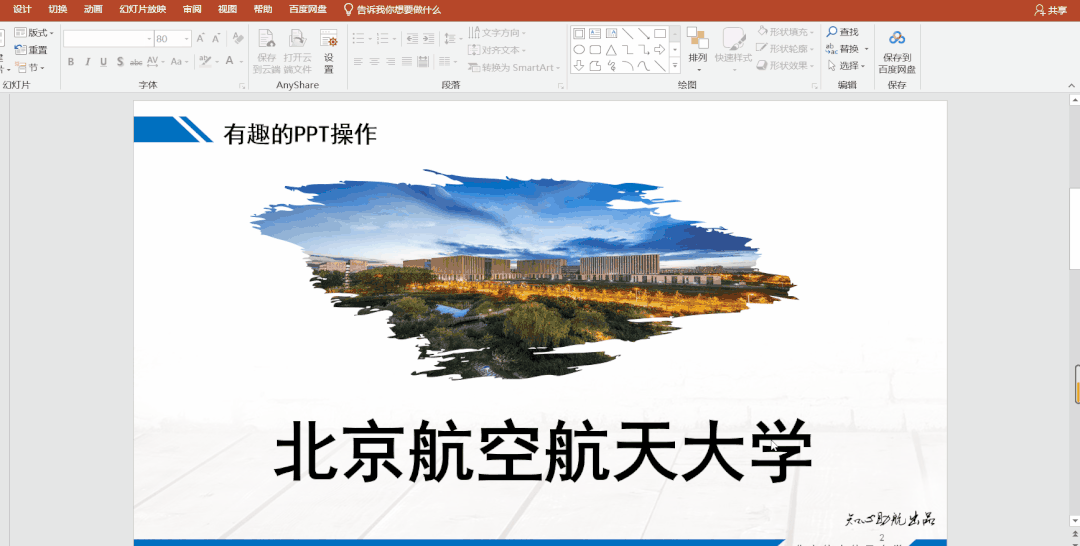The height and width of the screenshot is (546, 1080).
Task: Select the triangle shape
Action: pos(611,50)
